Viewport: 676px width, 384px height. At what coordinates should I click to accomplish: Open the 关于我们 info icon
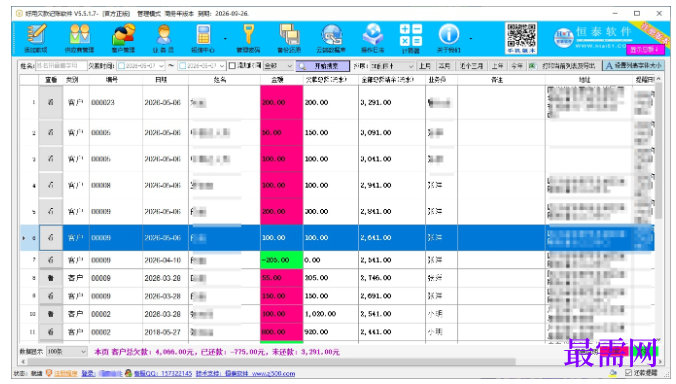point(448,38)
